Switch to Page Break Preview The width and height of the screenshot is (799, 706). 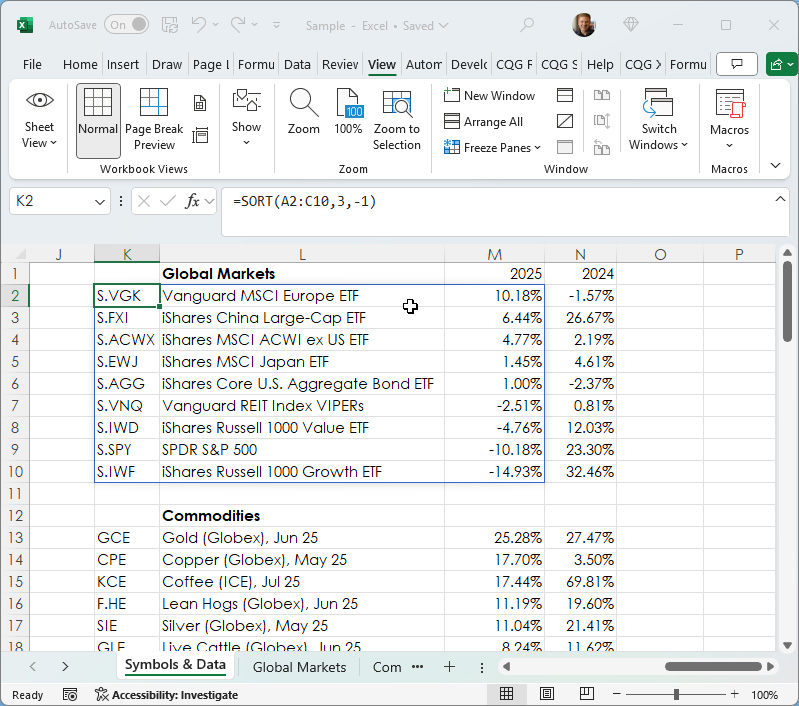(x=154, y=120)
